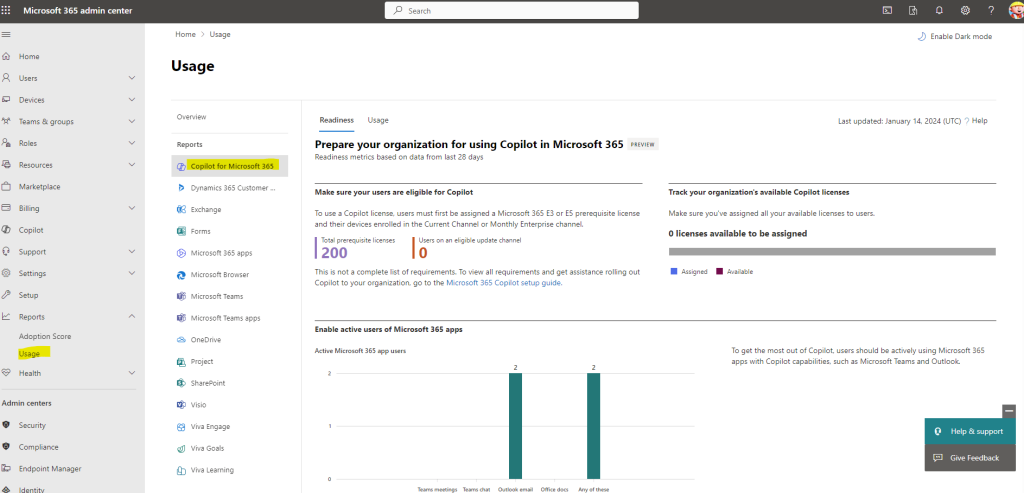Click the Exchange report icon
The width and height of the screenshot is (1024, 493).
(x=181, y=210)
